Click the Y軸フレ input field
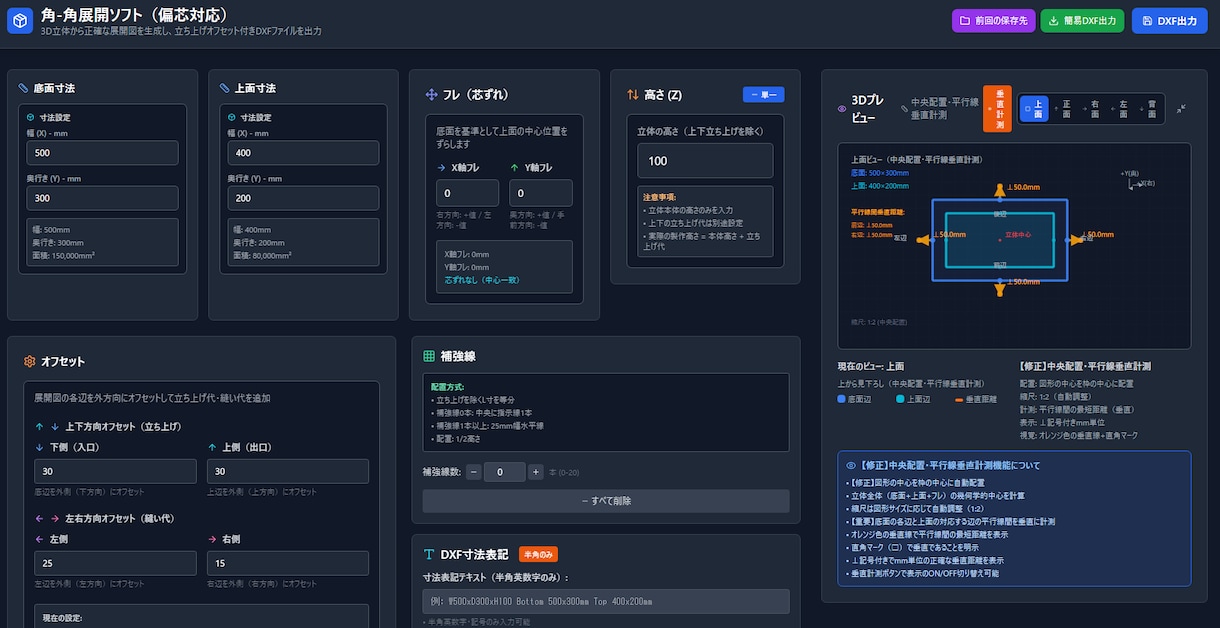 [541, 193]
